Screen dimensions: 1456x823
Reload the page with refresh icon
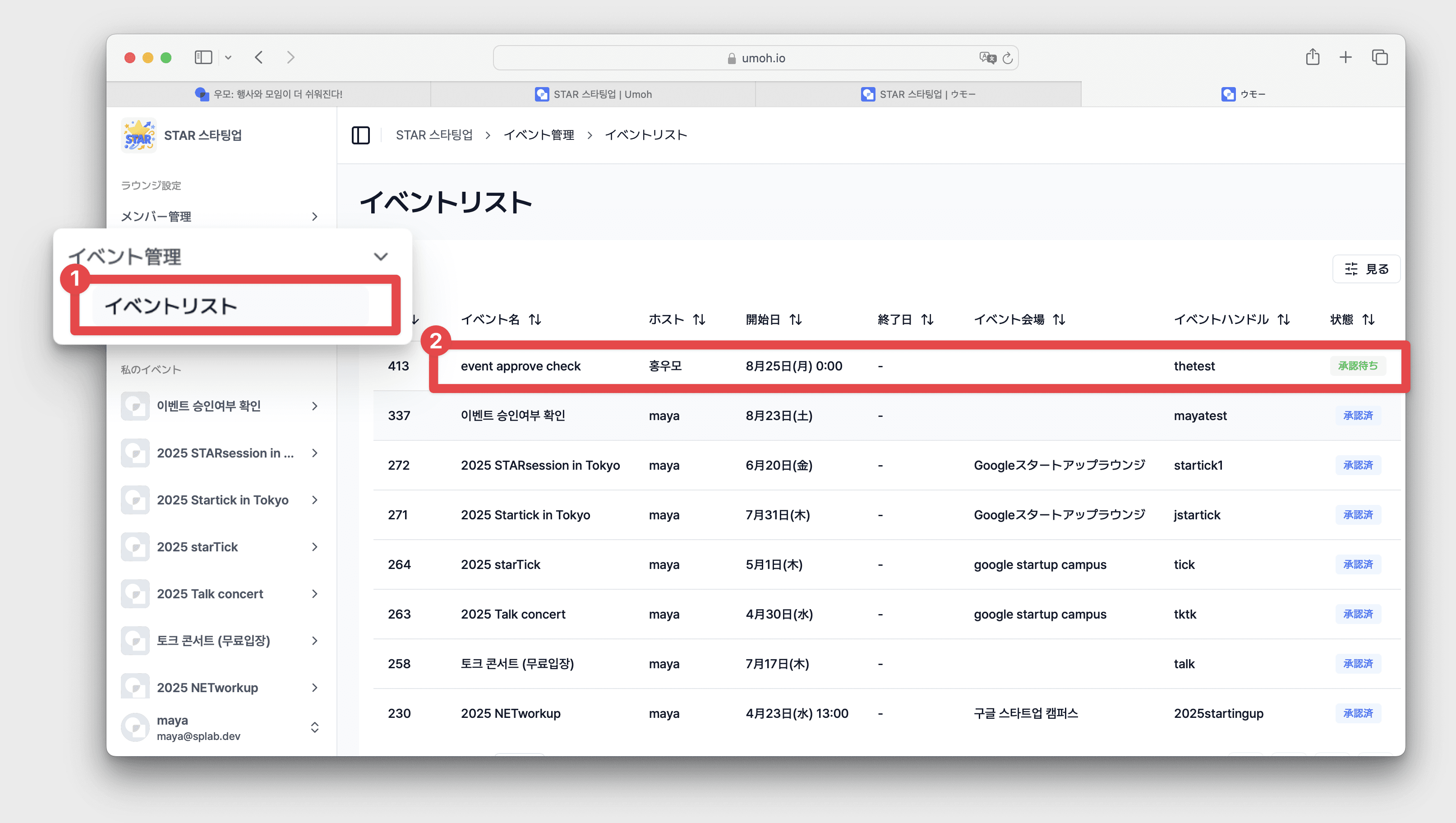click(x=1007, y=58)
